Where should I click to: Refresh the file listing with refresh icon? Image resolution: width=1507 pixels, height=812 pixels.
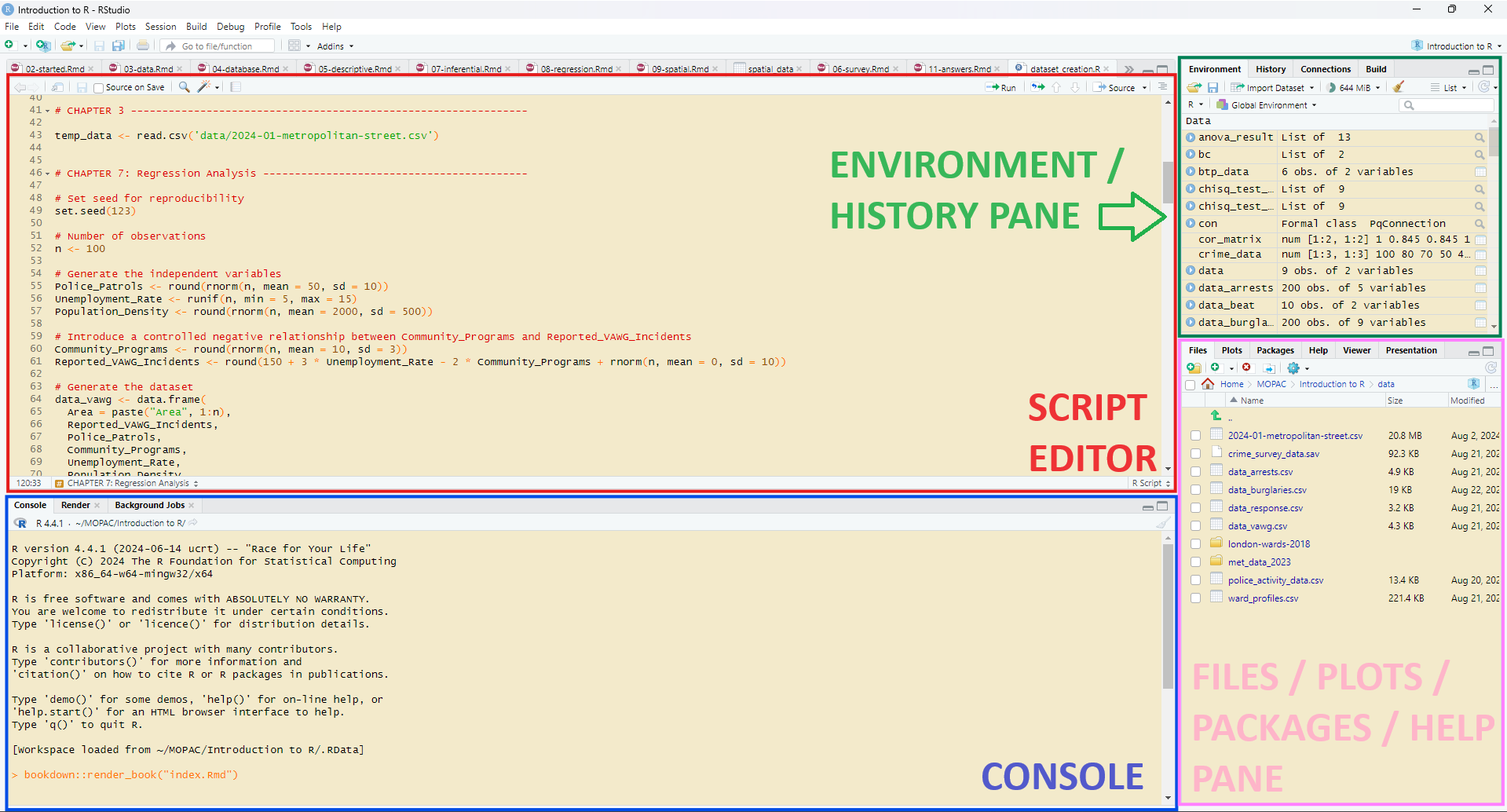(x=1491, y=368)
